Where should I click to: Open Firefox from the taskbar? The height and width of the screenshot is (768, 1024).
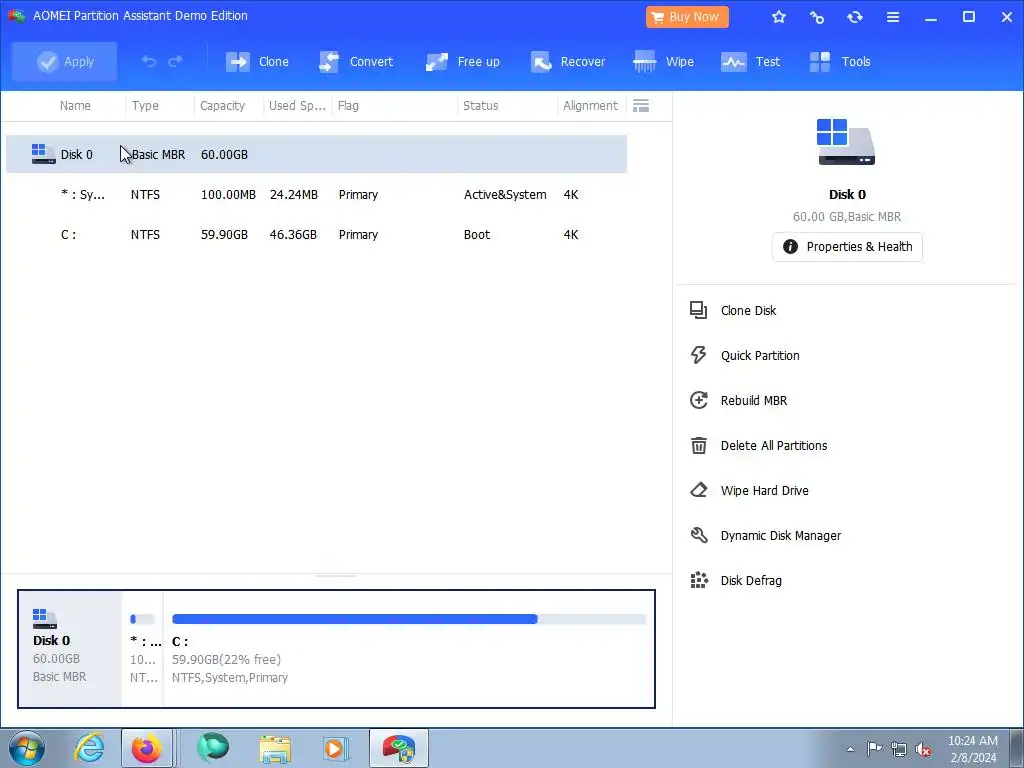147,748
